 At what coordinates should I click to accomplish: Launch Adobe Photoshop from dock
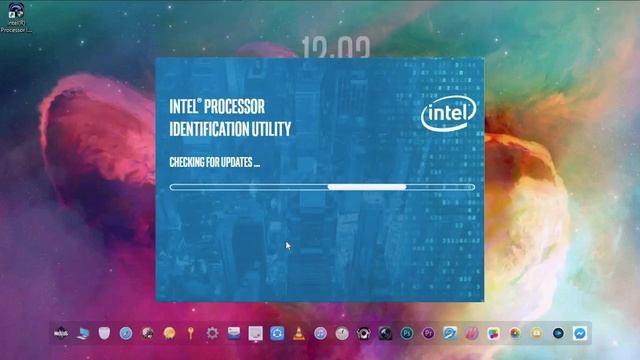point(407,333)
